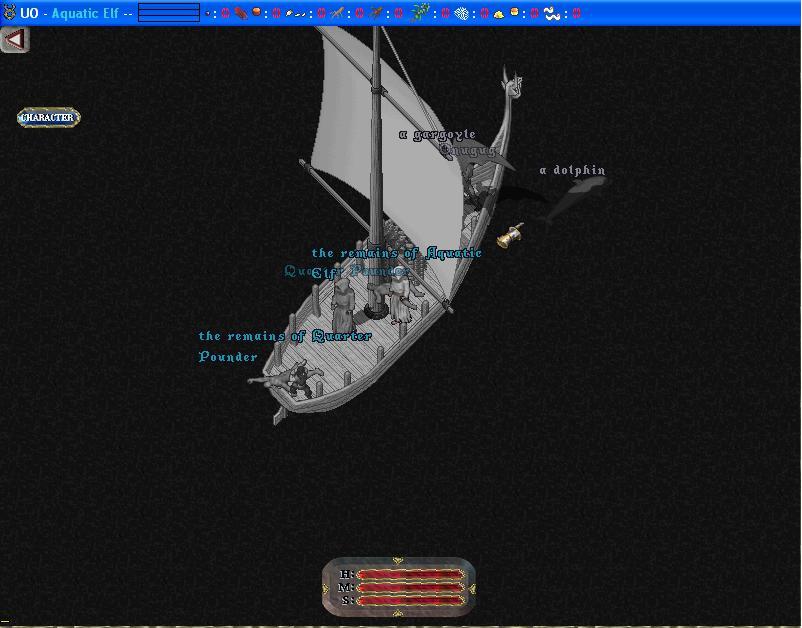Image resolution: width=802 pixels, height=628 pixels.
Task: Click the top gold ornament on status gump
Action: tap(399, 562)
